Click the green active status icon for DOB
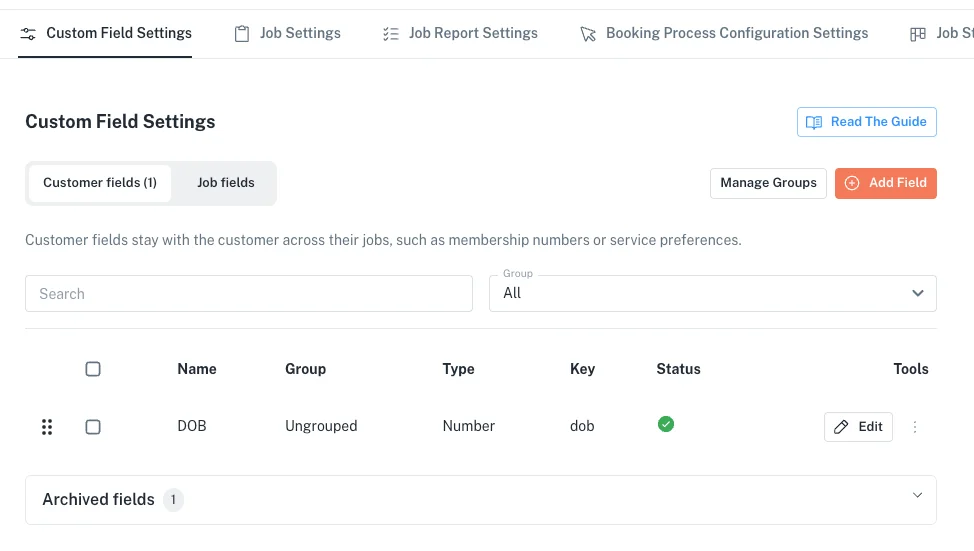974x551 pixels. [x=666, y=424]
